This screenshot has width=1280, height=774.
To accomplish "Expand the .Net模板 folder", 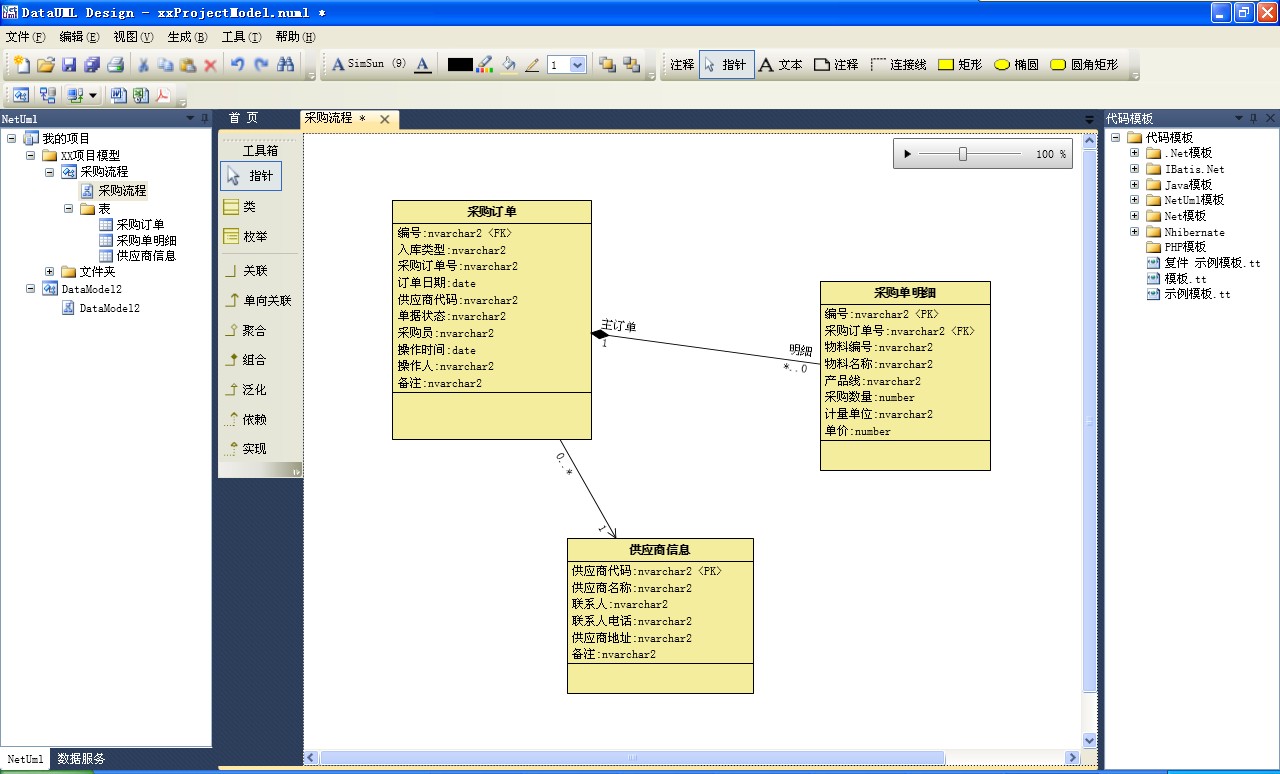I will click(x=1135, y=153).
